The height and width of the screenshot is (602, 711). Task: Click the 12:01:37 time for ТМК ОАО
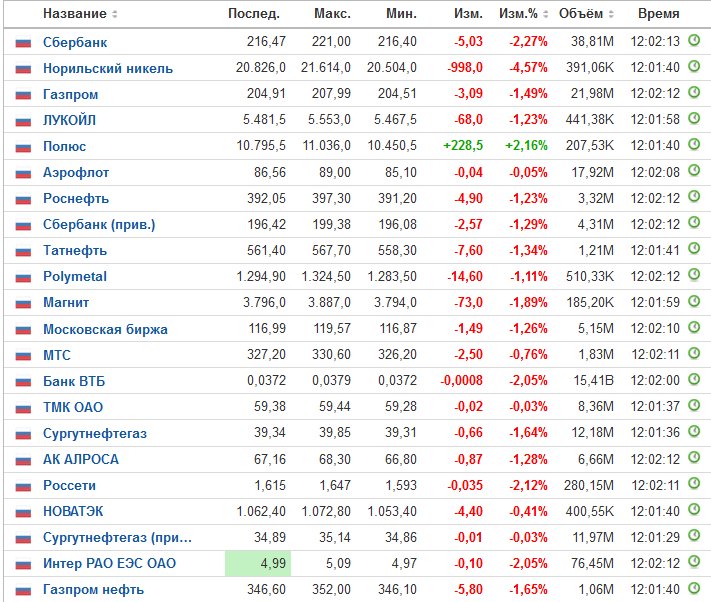[x=655, y=406]
